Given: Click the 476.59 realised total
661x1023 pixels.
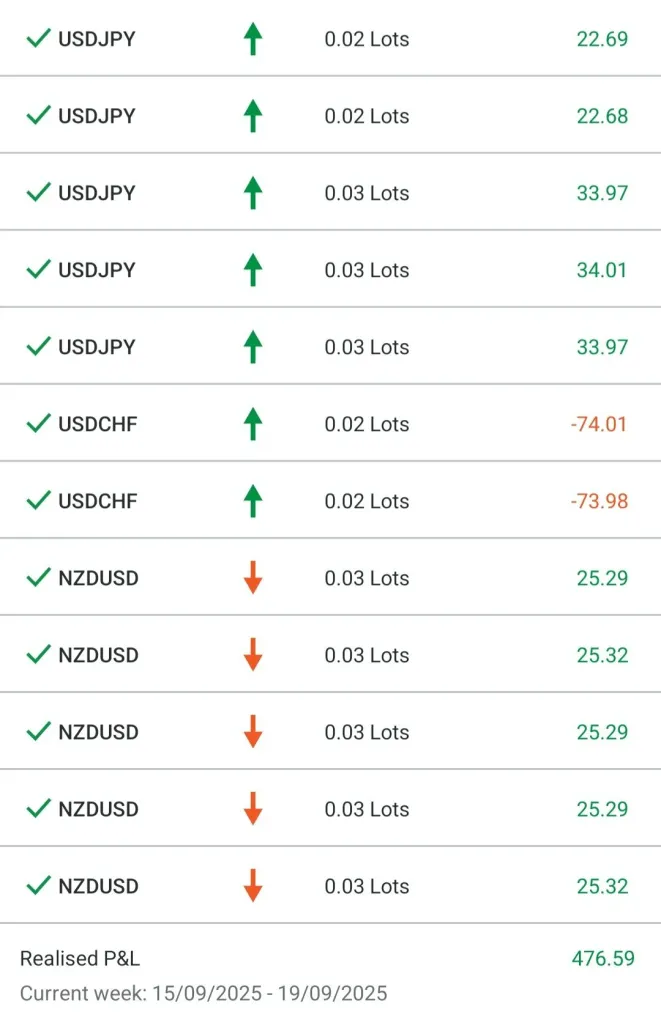Looking at the screenshot, I should (x=603, y=958).
